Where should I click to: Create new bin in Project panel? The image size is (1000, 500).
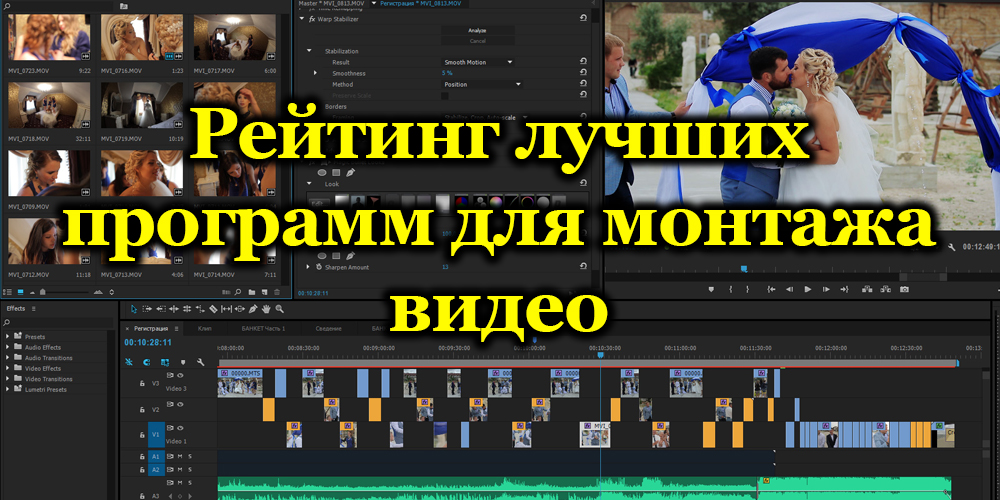click(252, 292)
